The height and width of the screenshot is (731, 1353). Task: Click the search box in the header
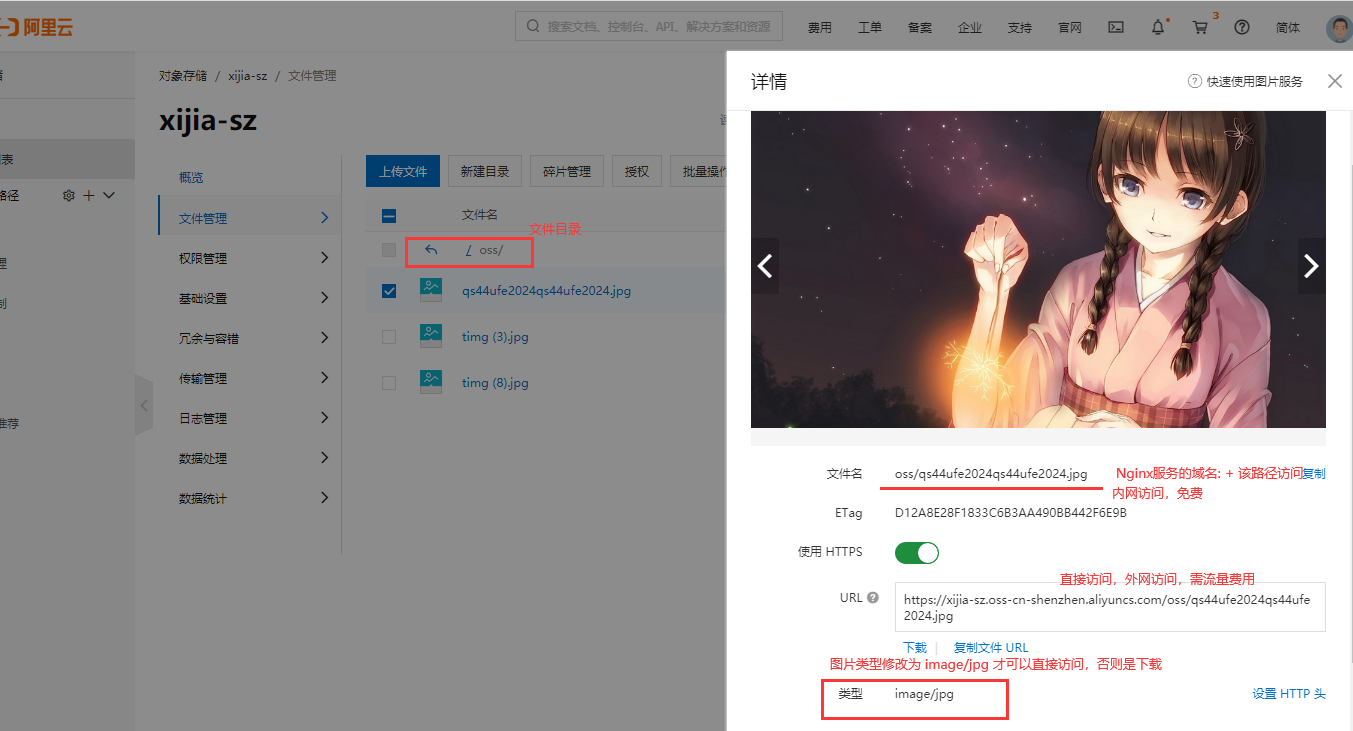pyautogui.click(x=648, y=26)
